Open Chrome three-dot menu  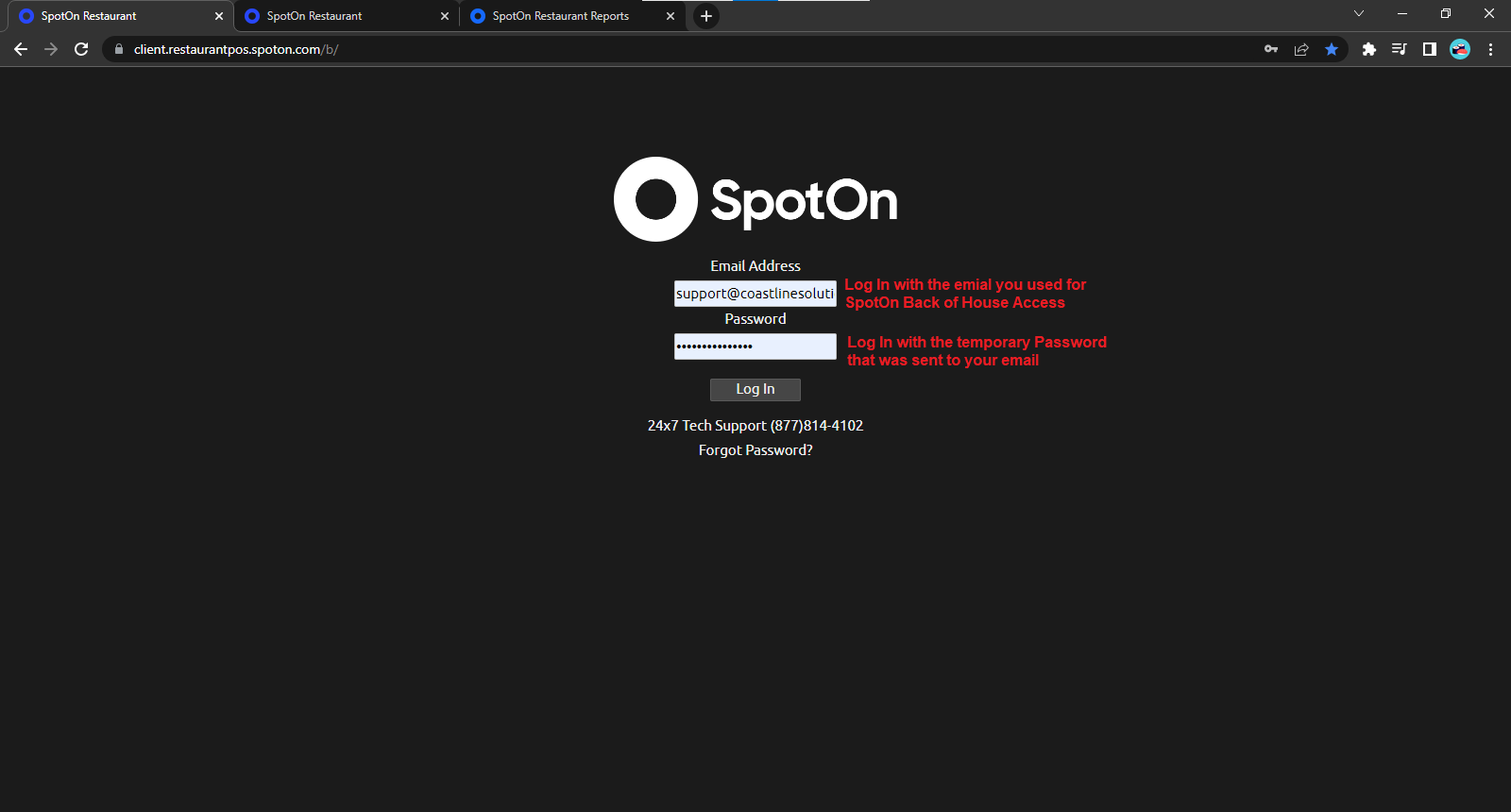(1490, 49)
